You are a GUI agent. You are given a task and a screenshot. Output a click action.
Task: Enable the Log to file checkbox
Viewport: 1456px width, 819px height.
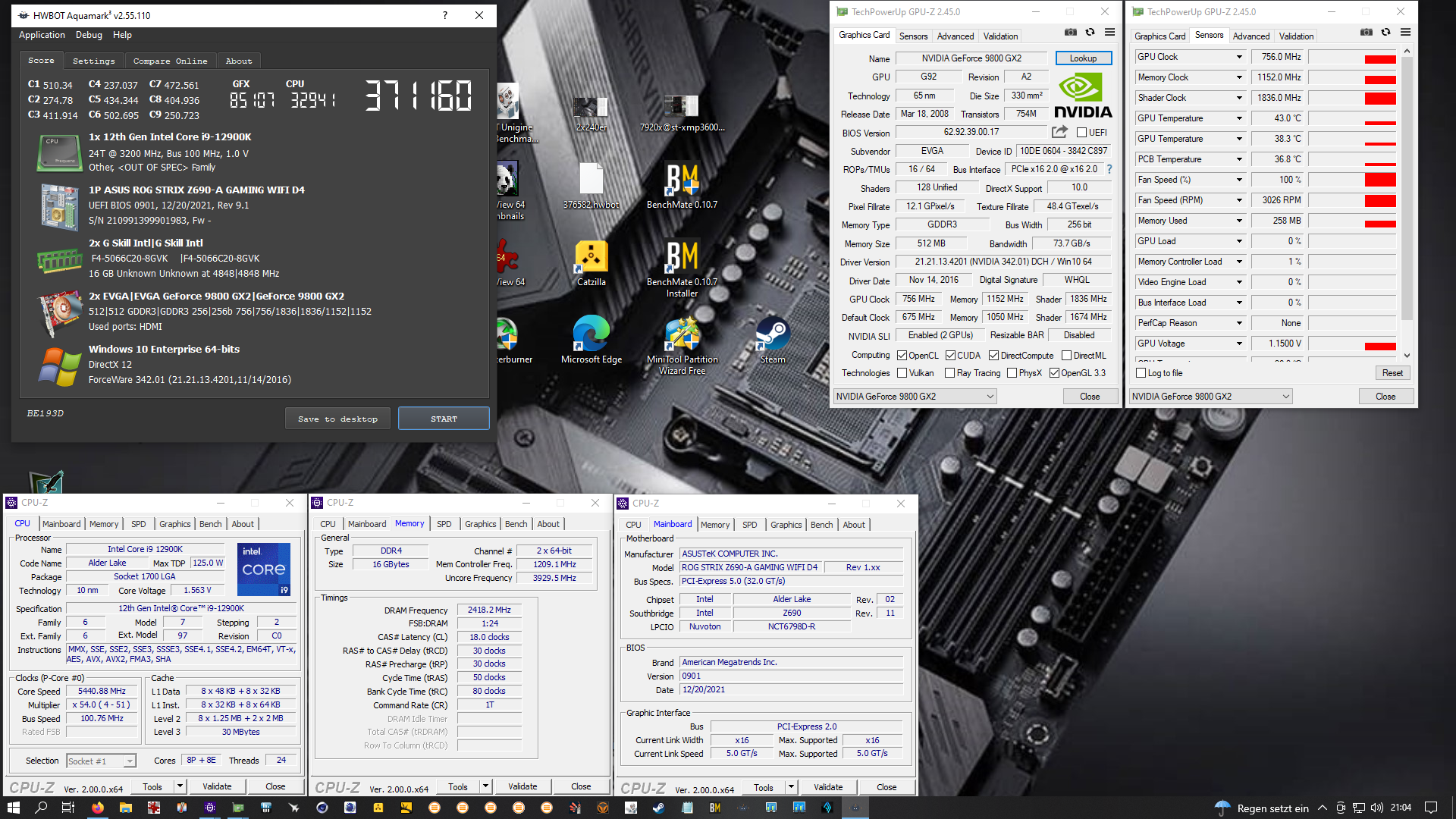(1141, 372)
